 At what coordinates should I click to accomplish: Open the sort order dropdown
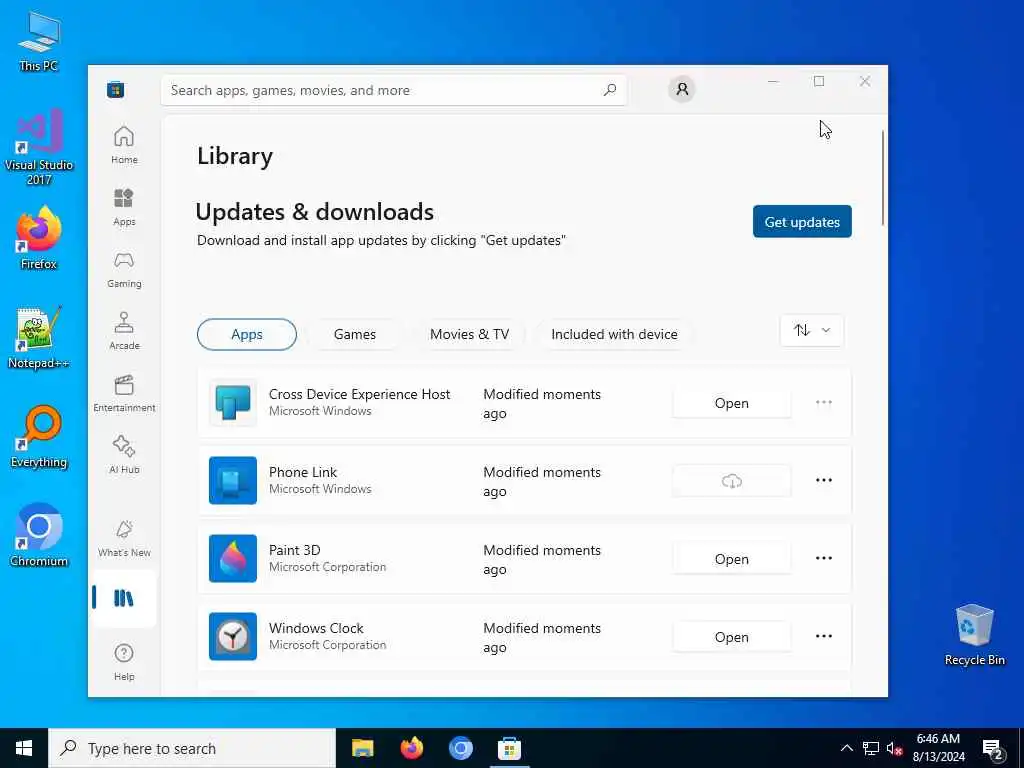(812, 330)
